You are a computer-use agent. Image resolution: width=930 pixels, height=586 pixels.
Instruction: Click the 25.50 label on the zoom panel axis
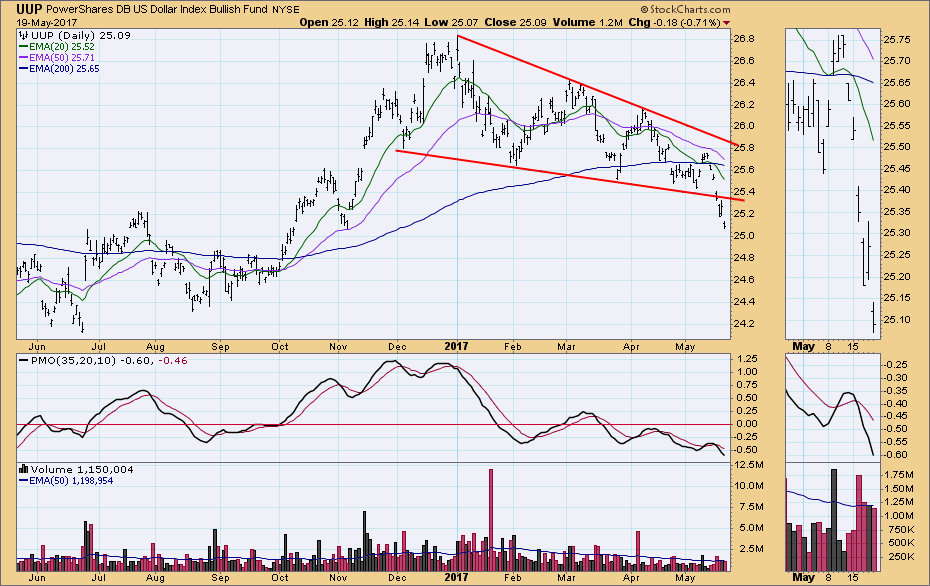coord(897,146)
